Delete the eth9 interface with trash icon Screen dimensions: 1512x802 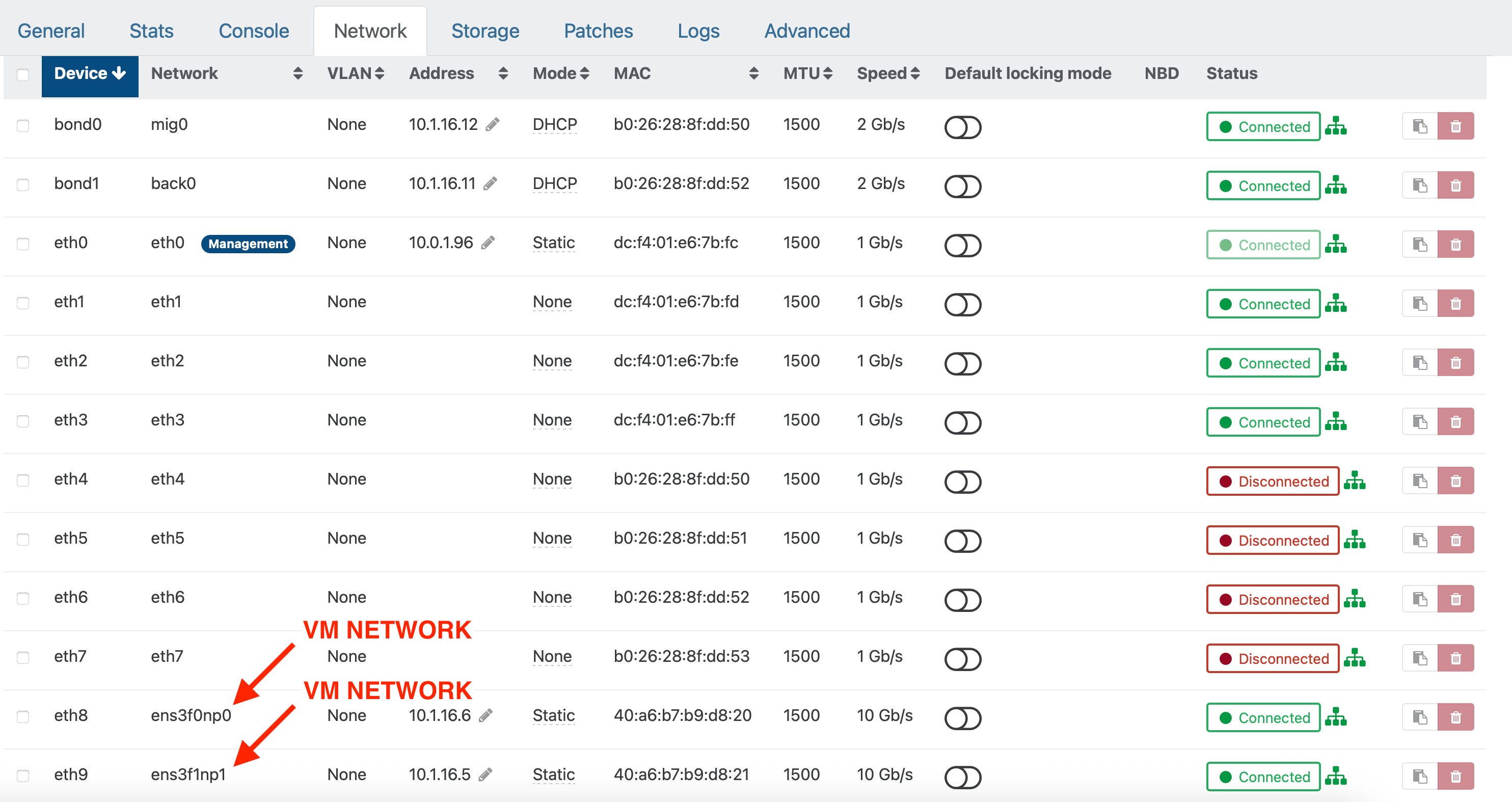(x=1455, y=777)
